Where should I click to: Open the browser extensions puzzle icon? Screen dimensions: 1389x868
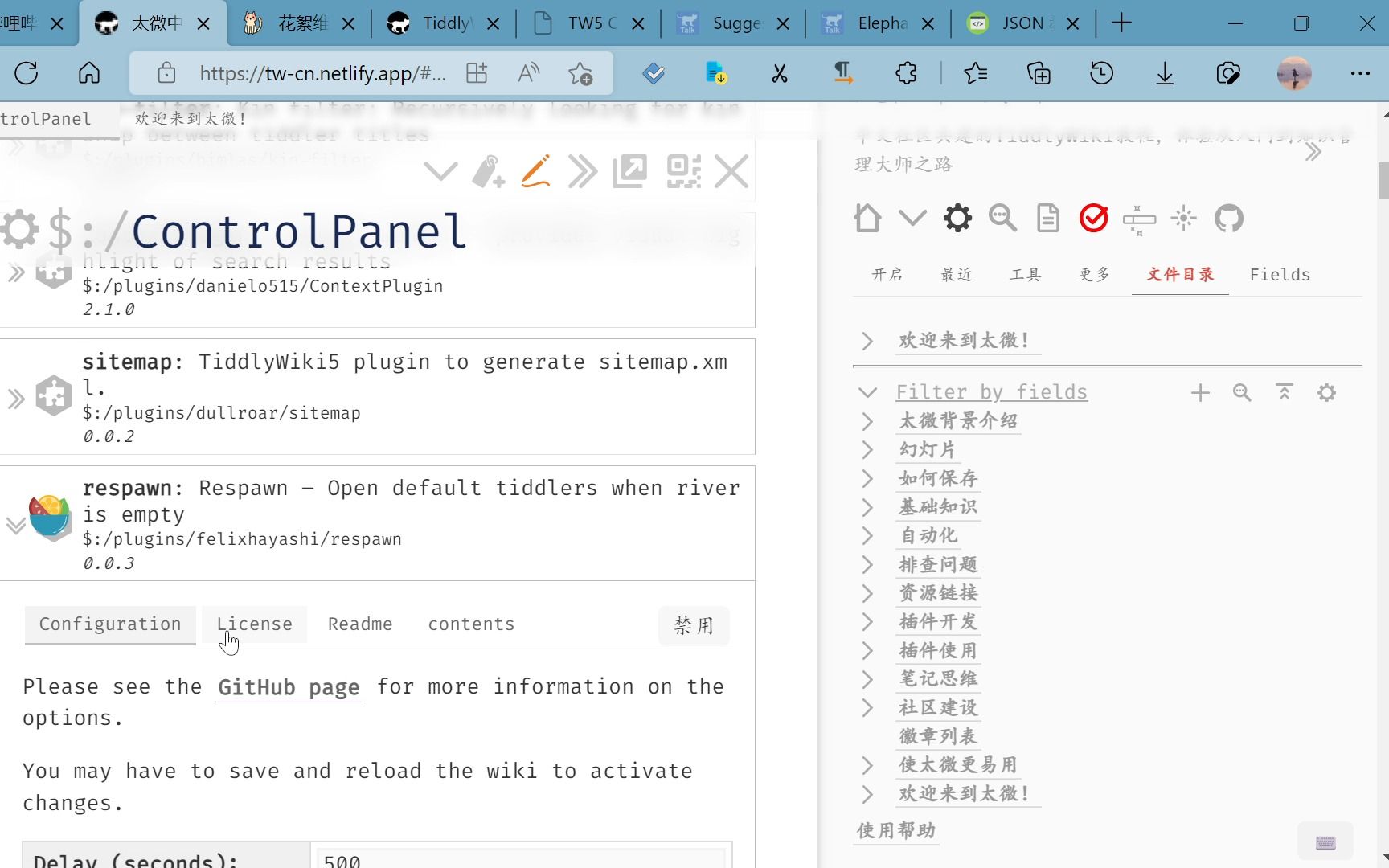(906, 74)
